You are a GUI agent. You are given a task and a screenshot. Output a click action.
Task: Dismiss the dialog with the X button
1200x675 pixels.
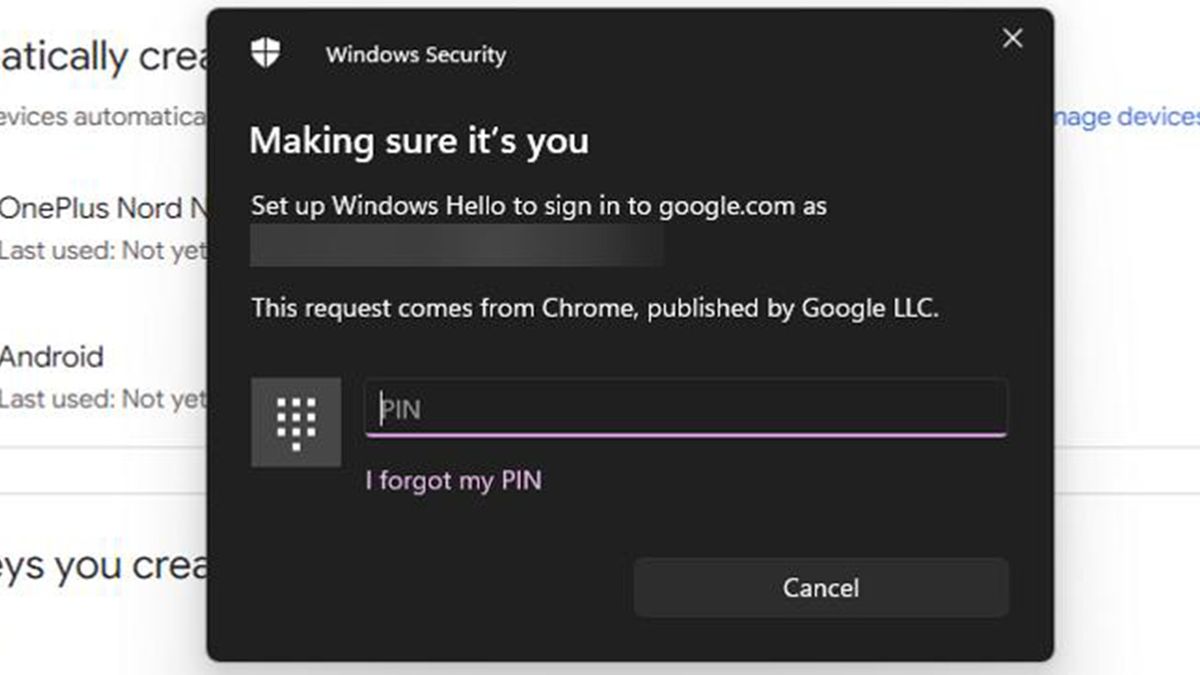(x=1012, y=38)
